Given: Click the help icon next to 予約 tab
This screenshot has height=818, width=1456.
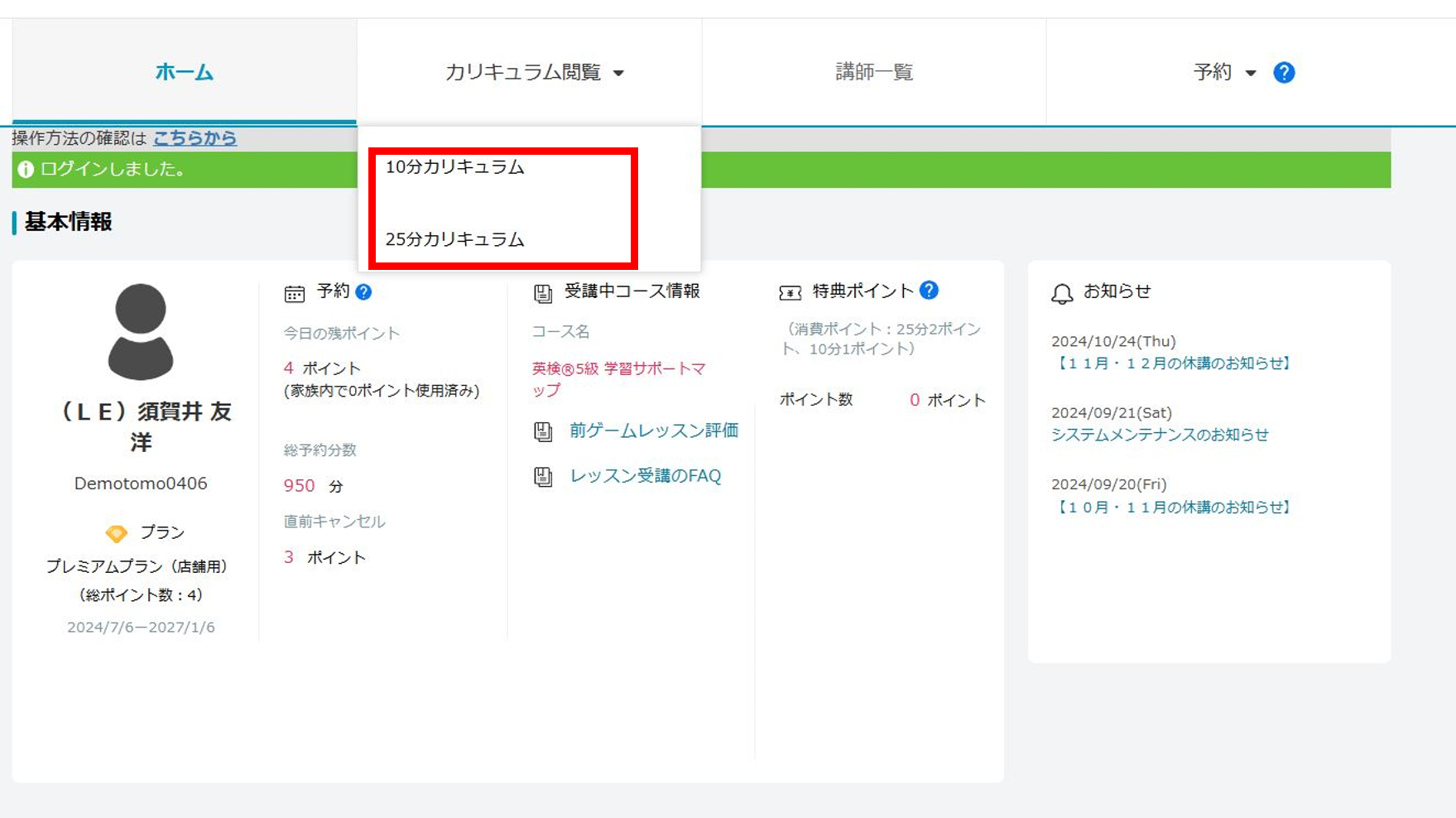Looking at the screenshot, I should [1284, 73].
